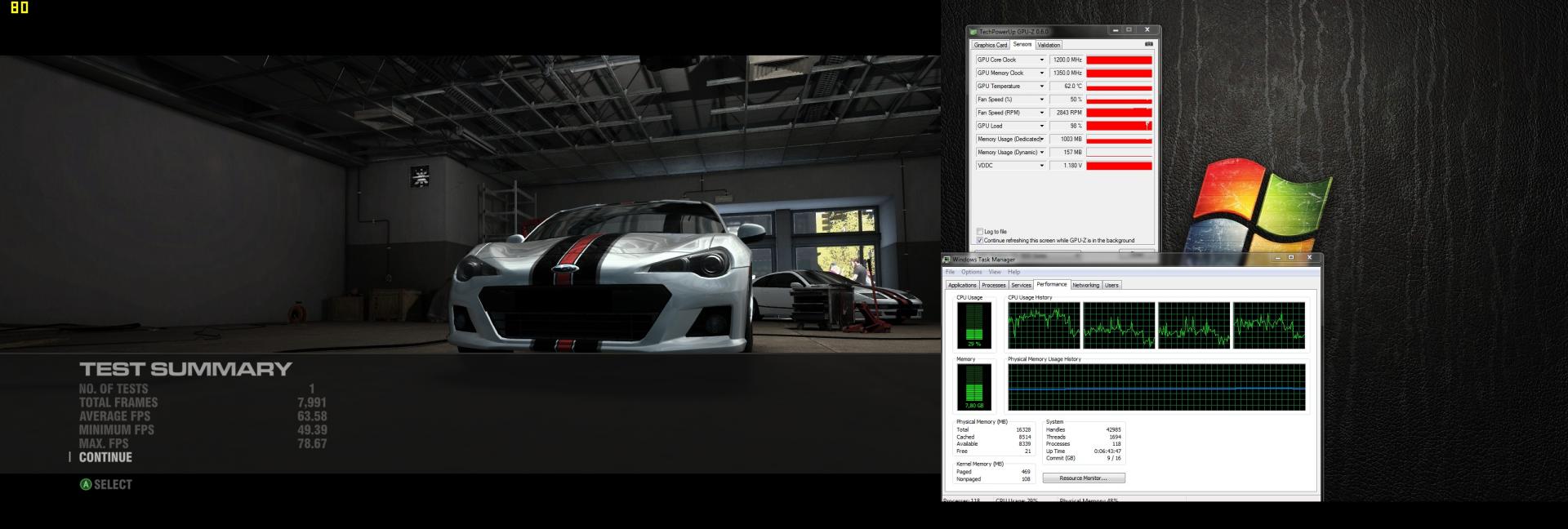This screenshot has width=1568, height=529.
Task: Click the 1350.0 MHz memory clock value
Action: 1067,73
